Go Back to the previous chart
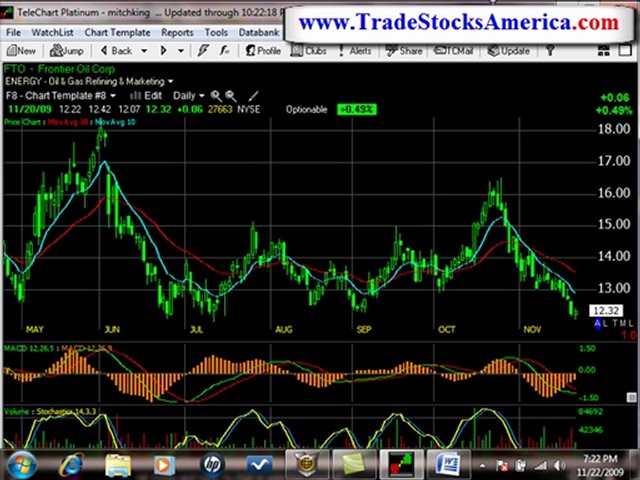Viewport: 640px width, 480px height. (x=116, y=51)
